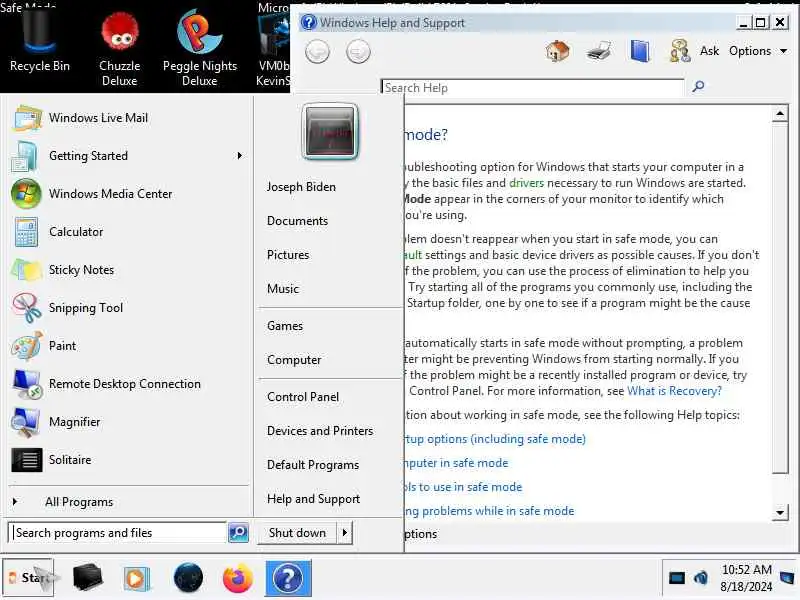Select Peggle Nights Deluxe desktop icon

coord(199,48)
